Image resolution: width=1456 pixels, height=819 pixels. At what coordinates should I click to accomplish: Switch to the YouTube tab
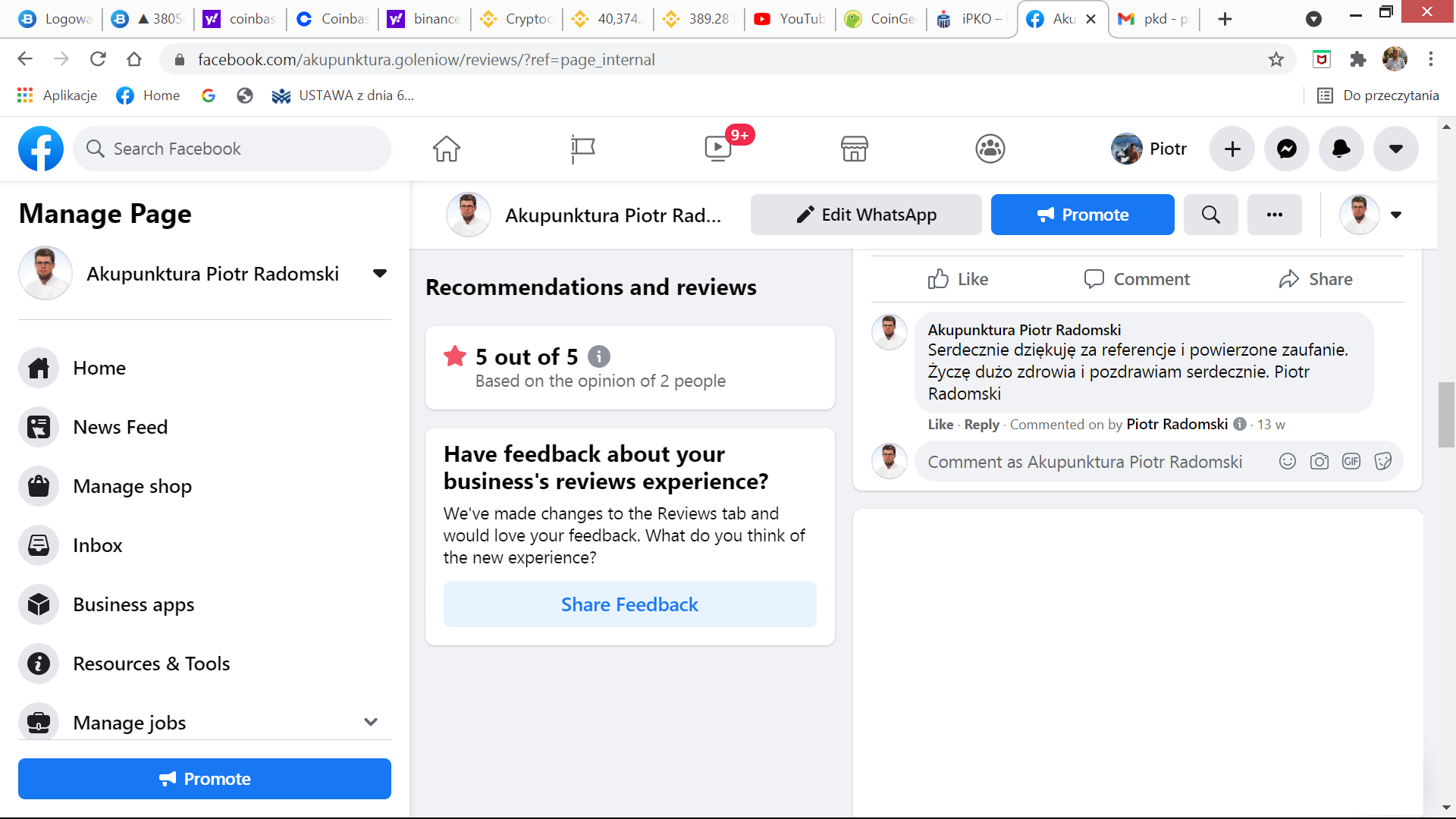point(789,19)
